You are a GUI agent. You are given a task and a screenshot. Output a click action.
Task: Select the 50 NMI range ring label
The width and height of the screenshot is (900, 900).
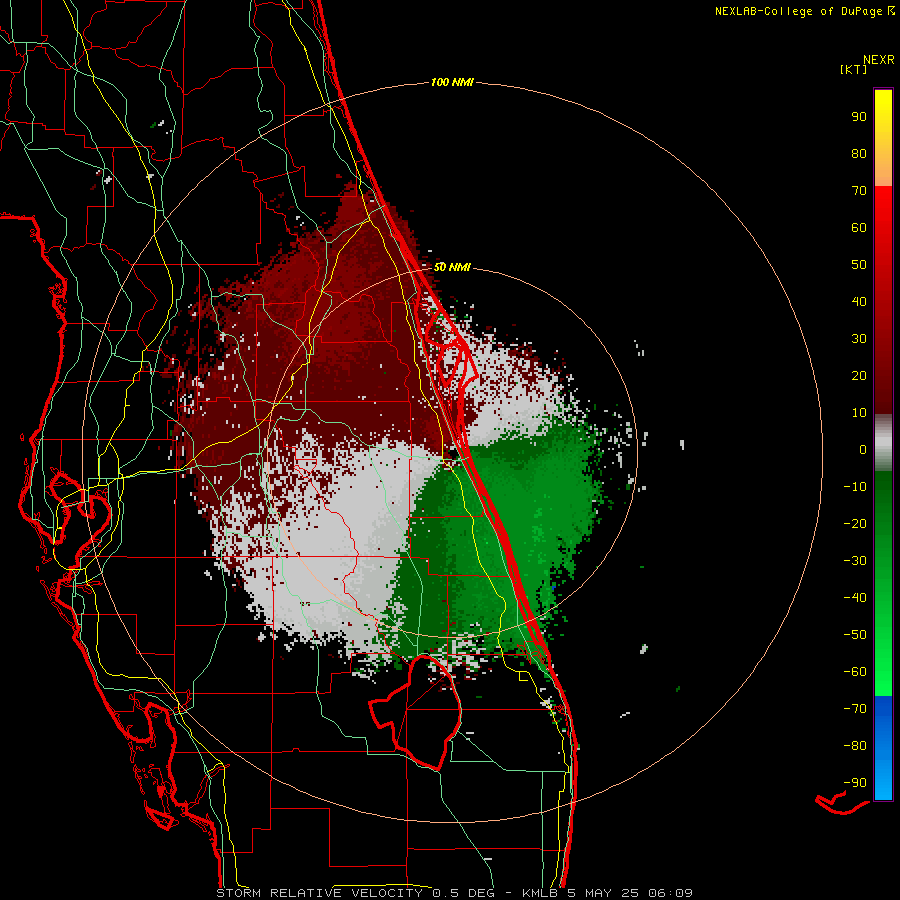(452, 267)
